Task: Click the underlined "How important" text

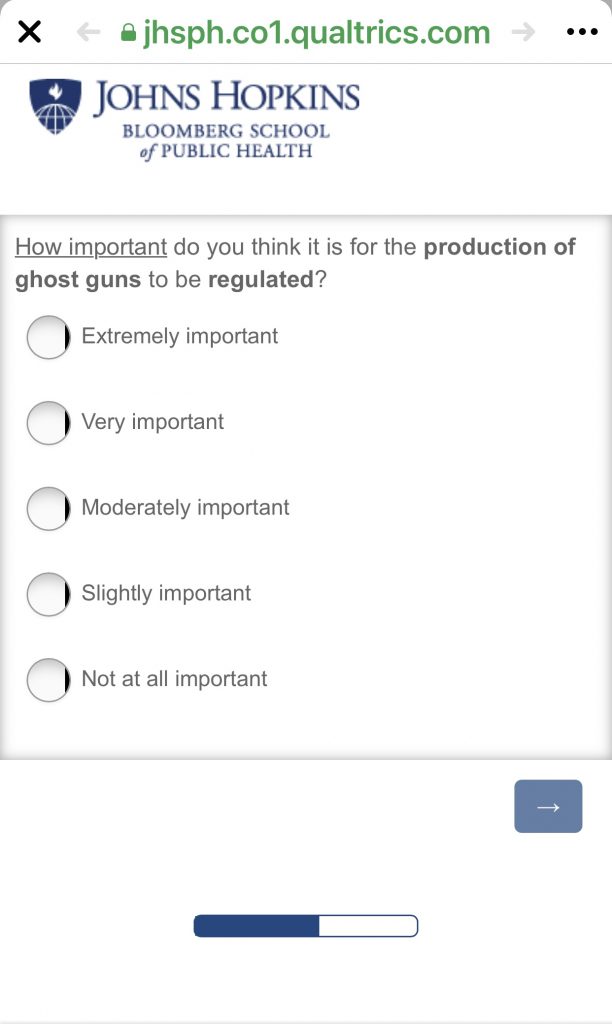Action: [x=91, y=247]
